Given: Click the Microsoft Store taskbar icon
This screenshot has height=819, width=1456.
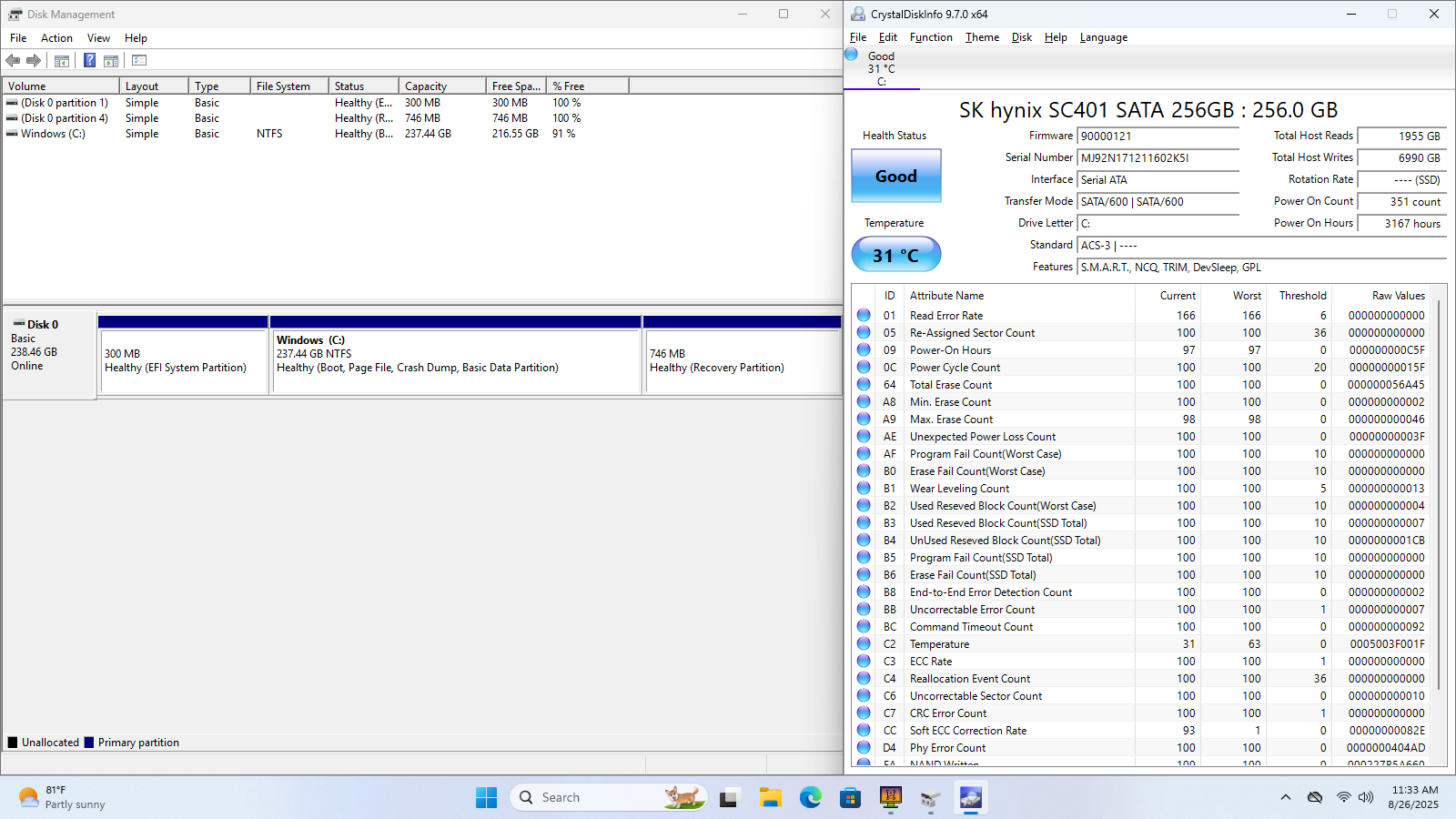Looking at the screenshot, I should [x=851, y=798].
